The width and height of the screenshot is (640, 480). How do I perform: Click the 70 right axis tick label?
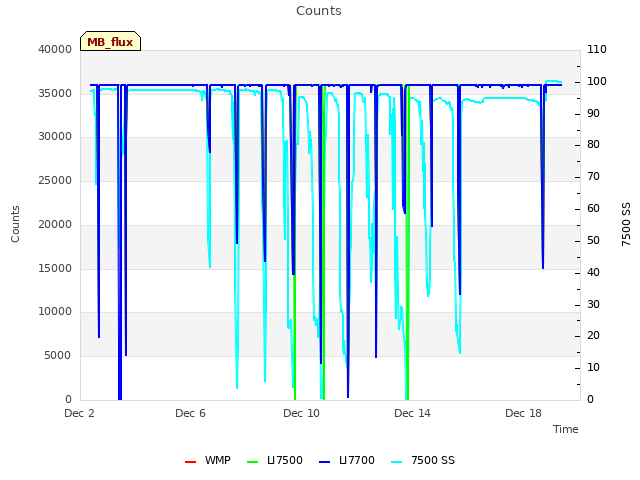[593, 177]
